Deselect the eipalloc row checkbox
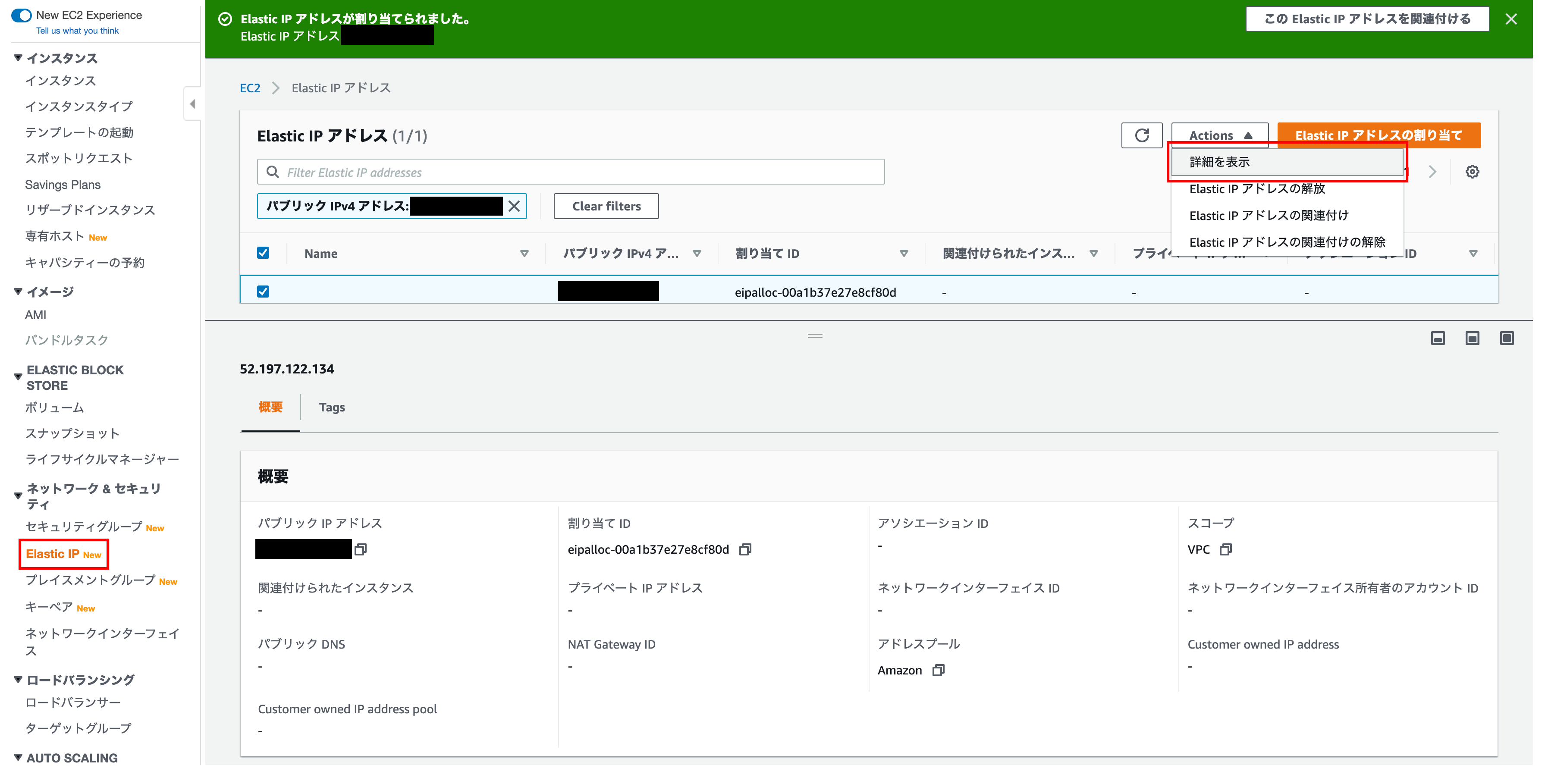Image resolution: width=1545 pixels, height=784 pixels. (x=263, y=292)
